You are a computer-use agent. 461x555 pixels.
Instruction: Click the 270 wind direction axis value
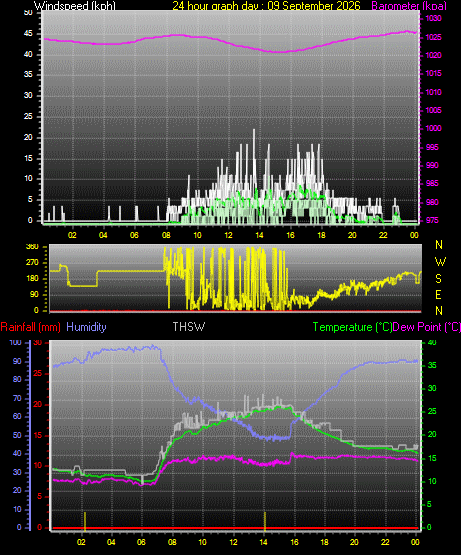pos(32,262)
